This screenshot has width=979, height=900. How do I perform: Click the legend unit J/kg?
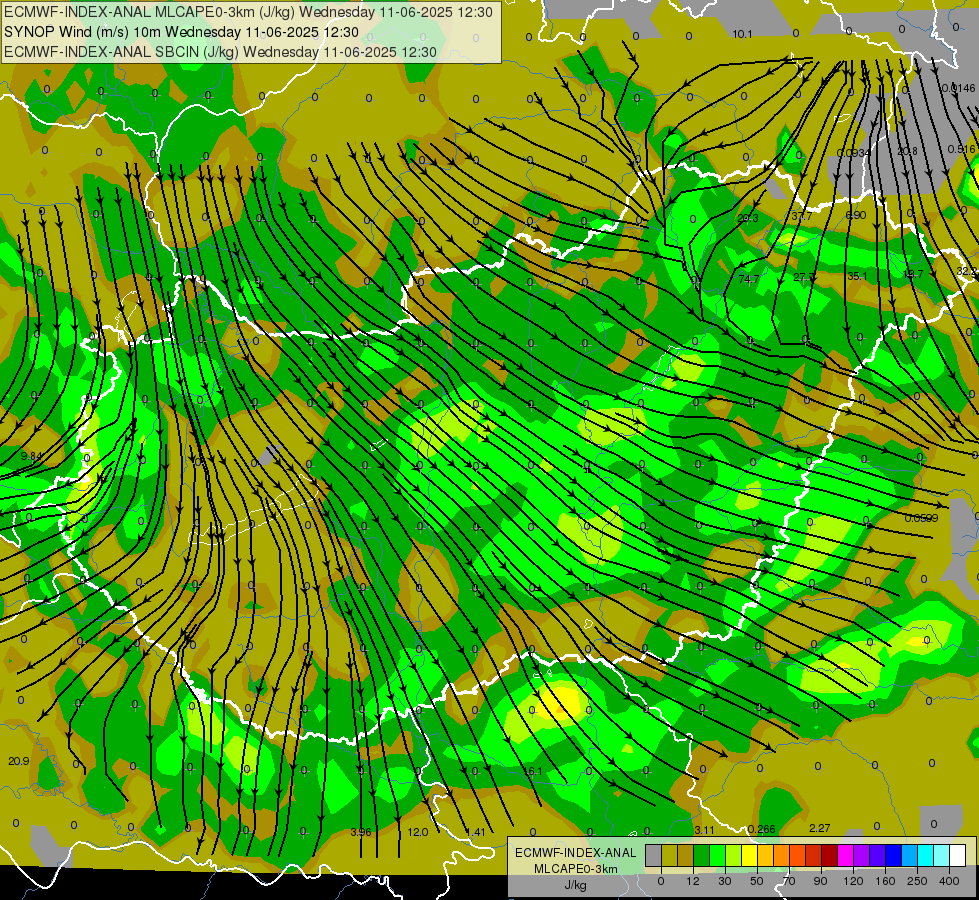click(575, 885)
